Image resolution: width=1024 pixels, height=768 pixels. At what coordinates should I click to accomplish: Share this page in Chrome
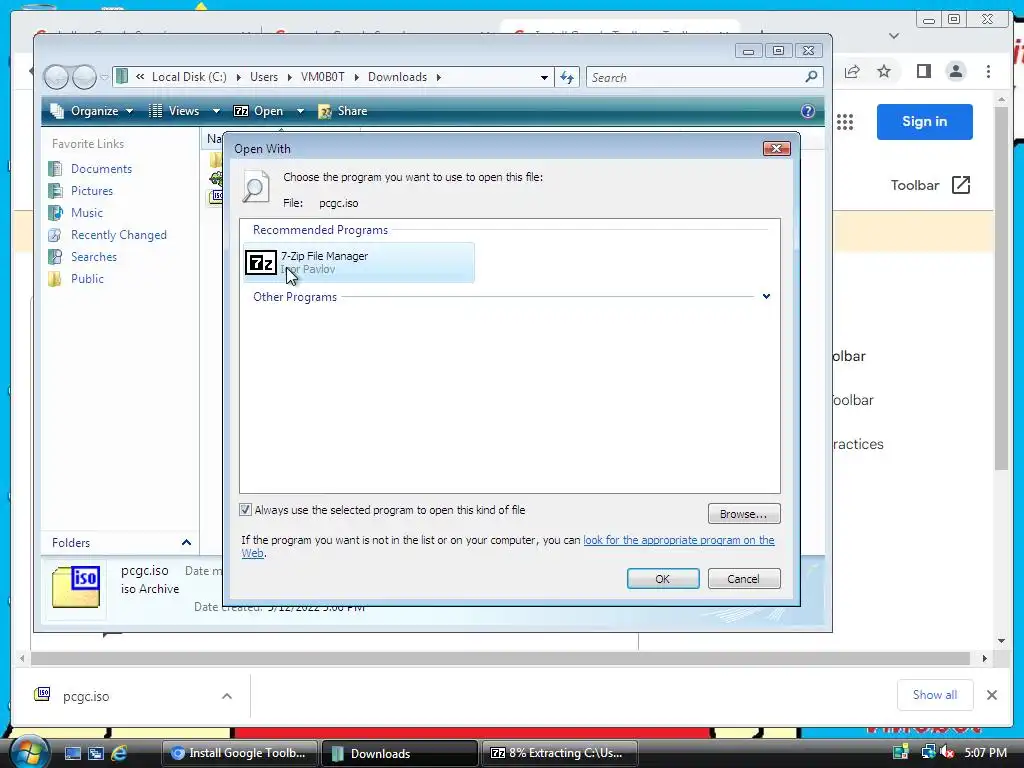tap(852, 71)
